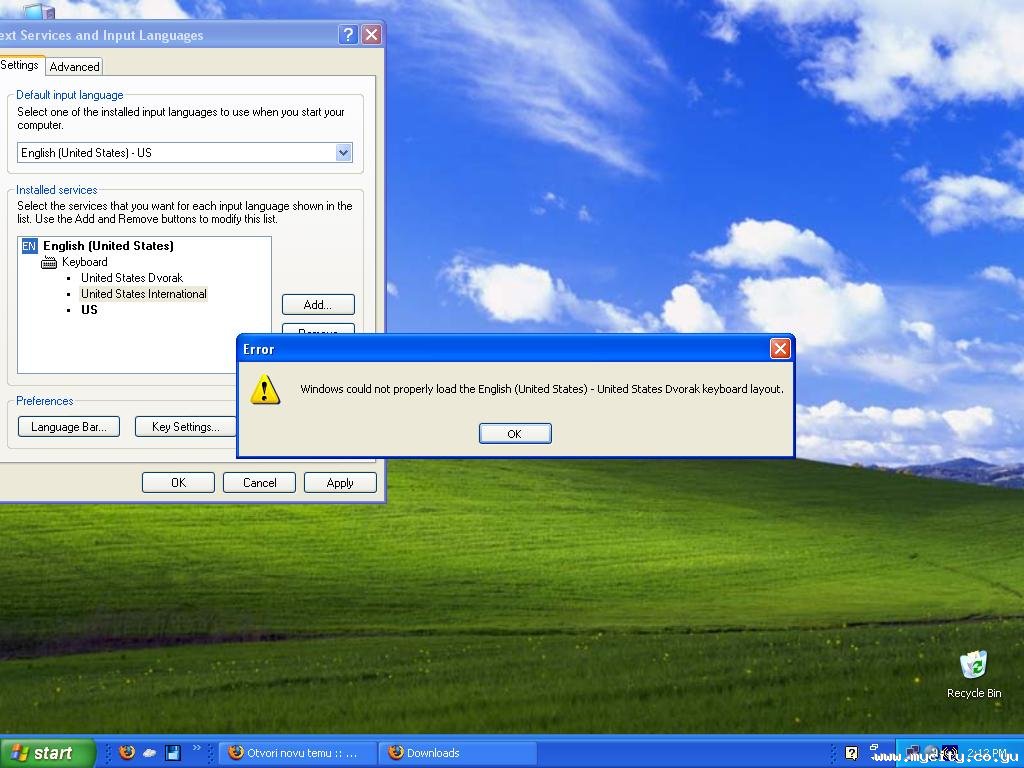Open the Default input language dropdown
1024x768 pixels.
pos(344,153)
